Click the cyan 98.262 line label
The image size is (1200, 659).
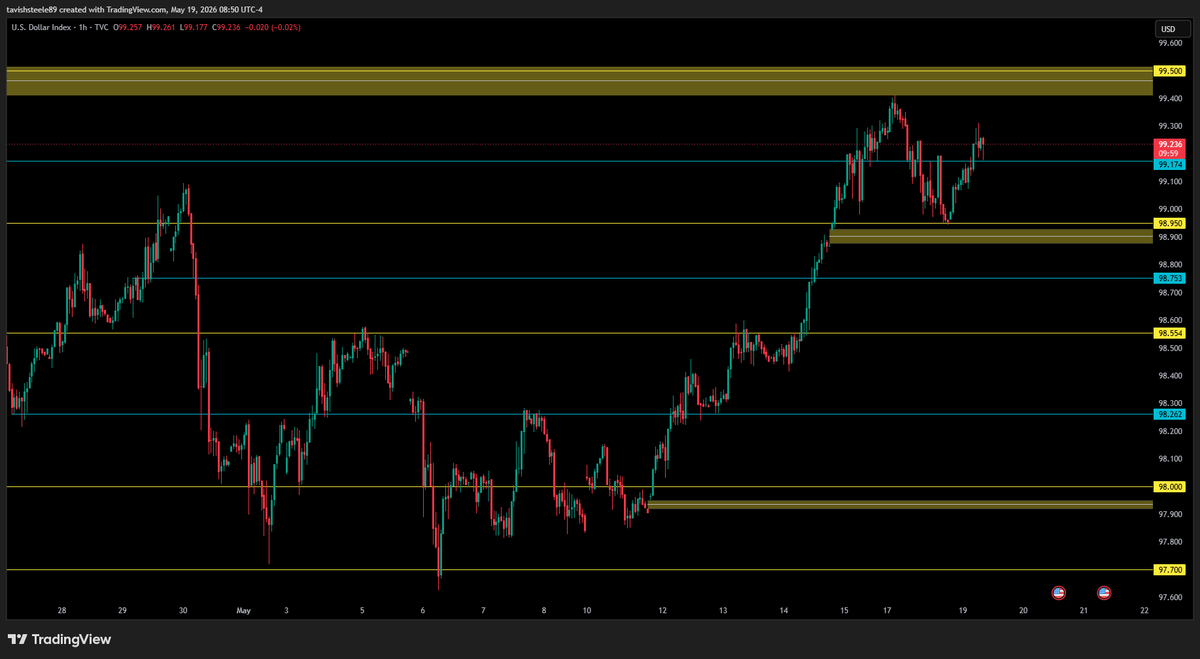(x=1169, y=414)
